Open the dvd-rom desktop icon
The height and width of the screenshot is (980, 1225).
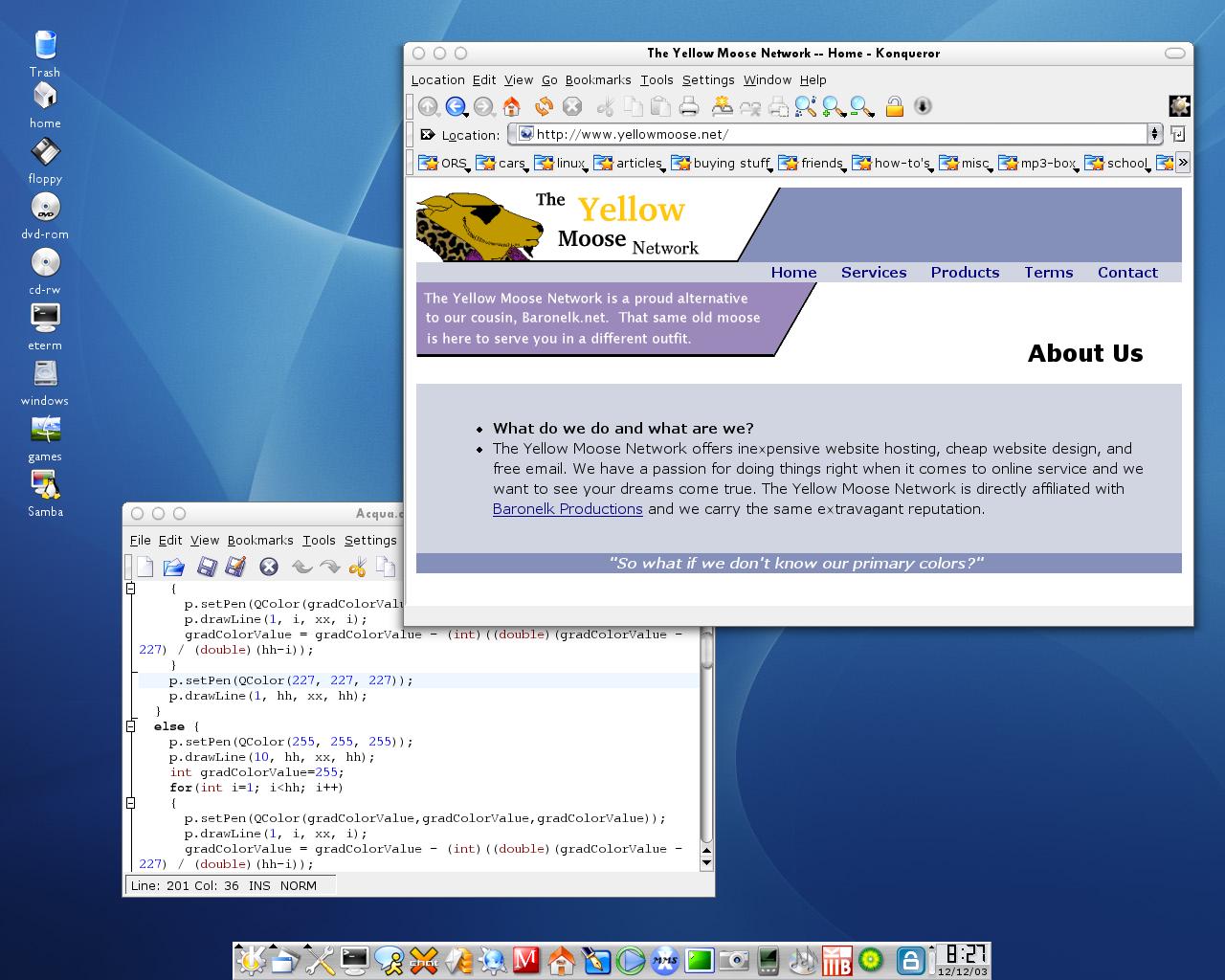45,215
